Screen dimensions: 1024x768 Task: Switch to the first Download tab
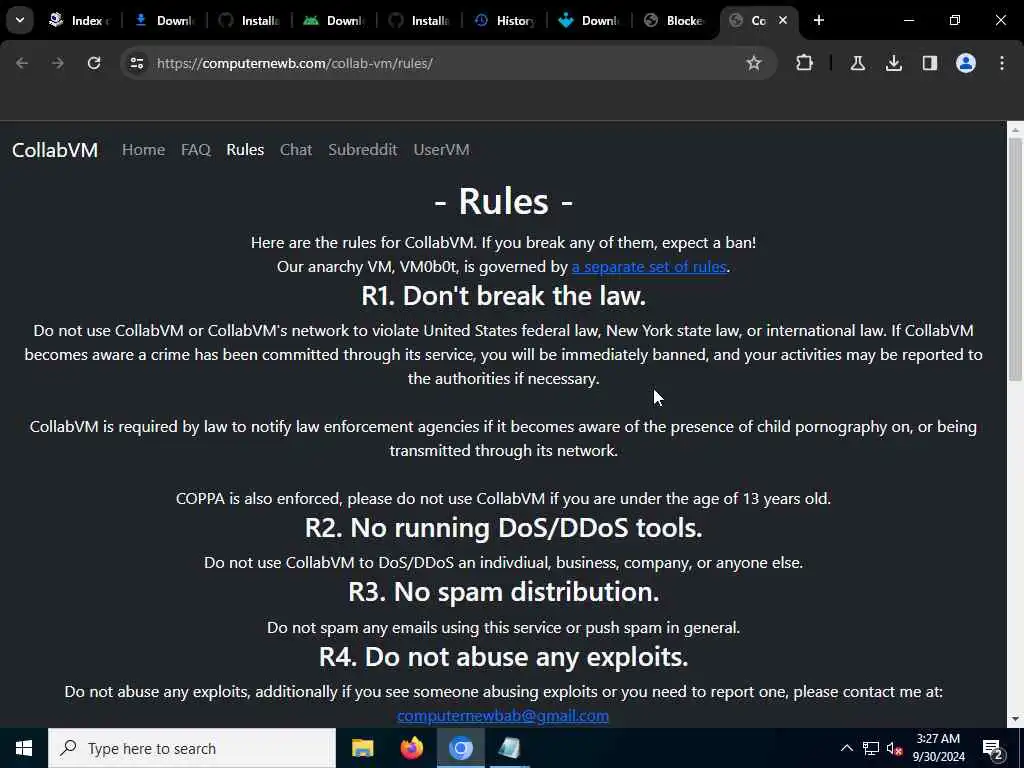[x=165, y=20]
